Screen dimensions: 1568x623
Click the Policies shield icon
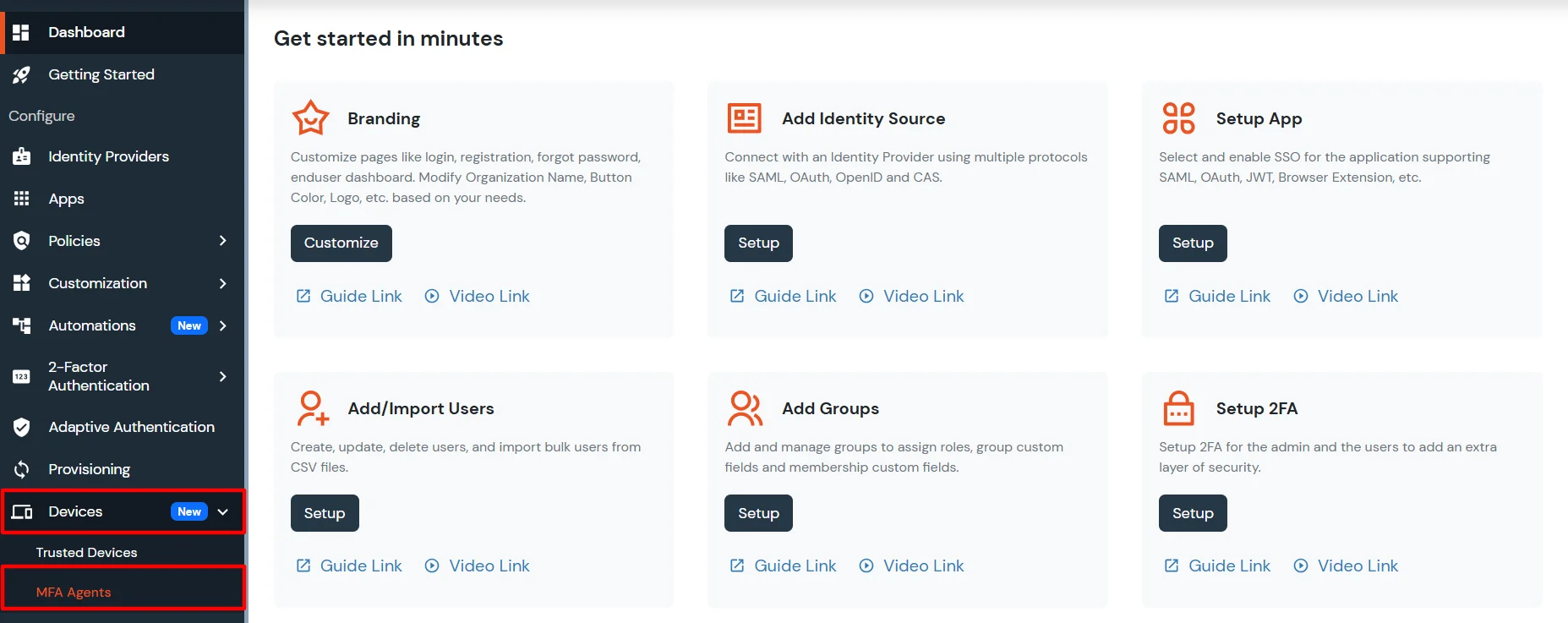[21, 241]
